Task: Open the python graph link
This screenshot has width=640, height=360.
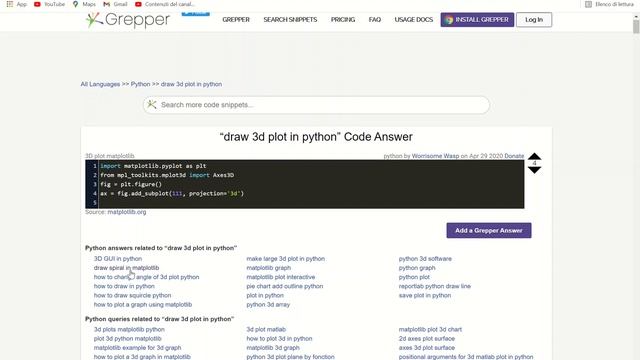Action: point(417,268)
